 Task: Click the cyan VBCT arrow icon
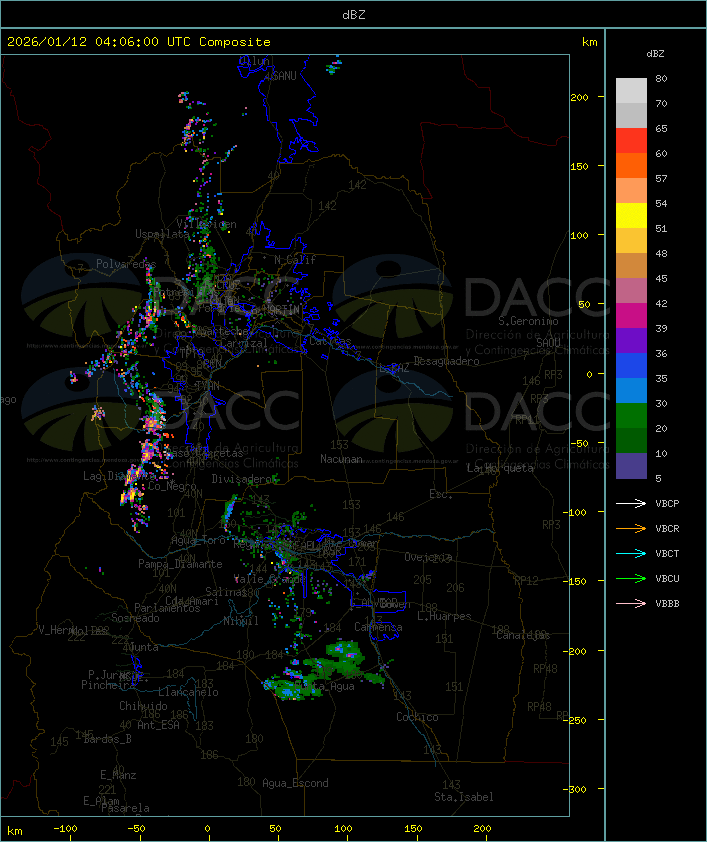[632, 553]
